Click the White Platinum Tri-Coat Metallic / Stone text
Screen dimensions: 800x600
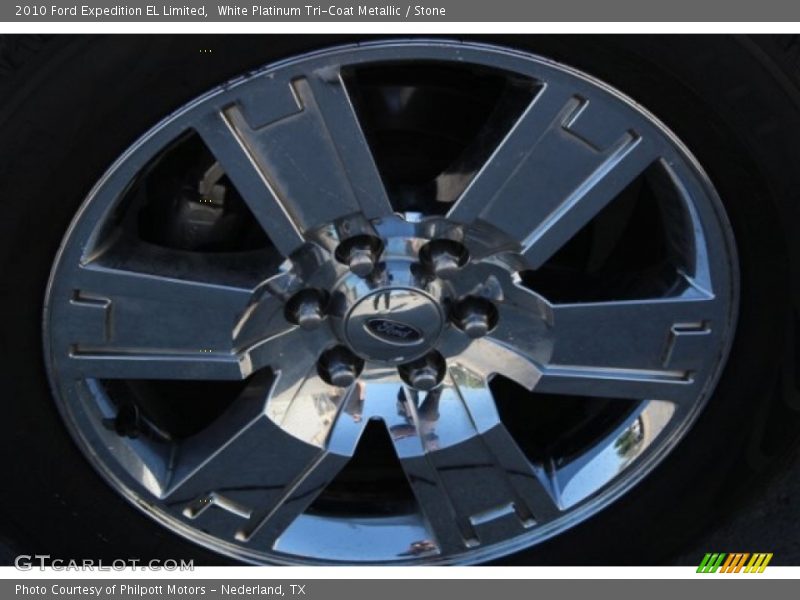[332, 11]
